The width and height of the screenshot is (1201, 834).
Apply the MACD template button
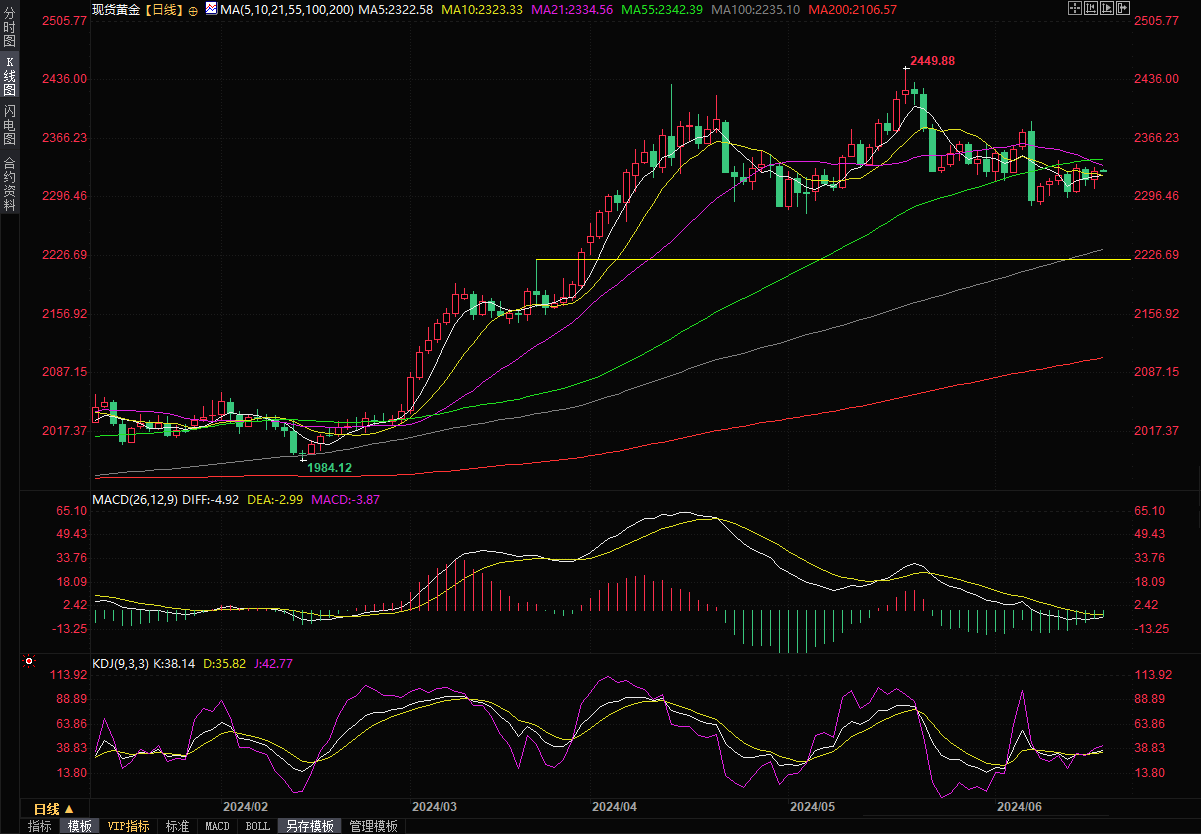[217, 826]
